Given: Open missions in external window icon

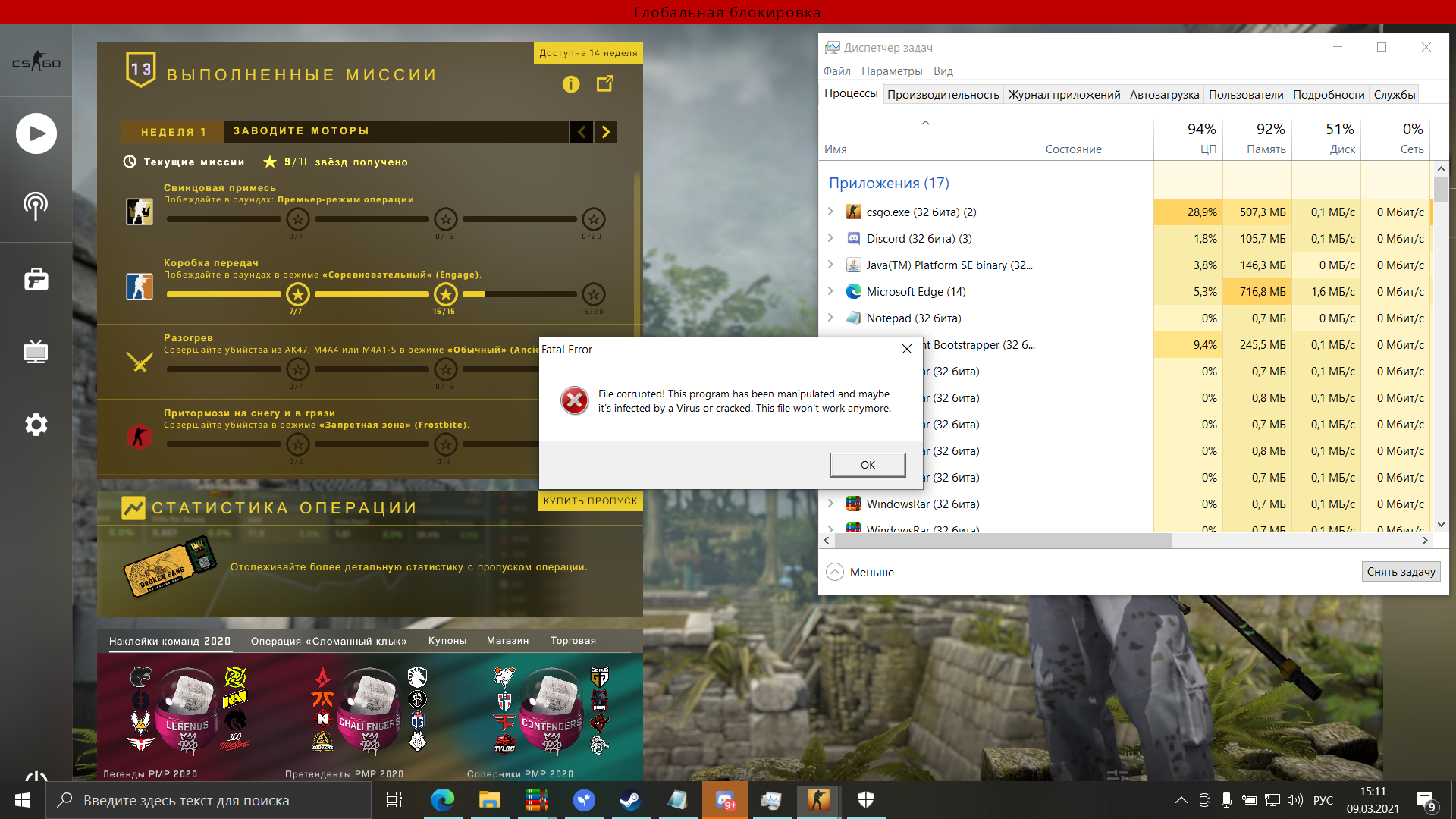Looking at the screenshot, I should [x=605, y=83].
